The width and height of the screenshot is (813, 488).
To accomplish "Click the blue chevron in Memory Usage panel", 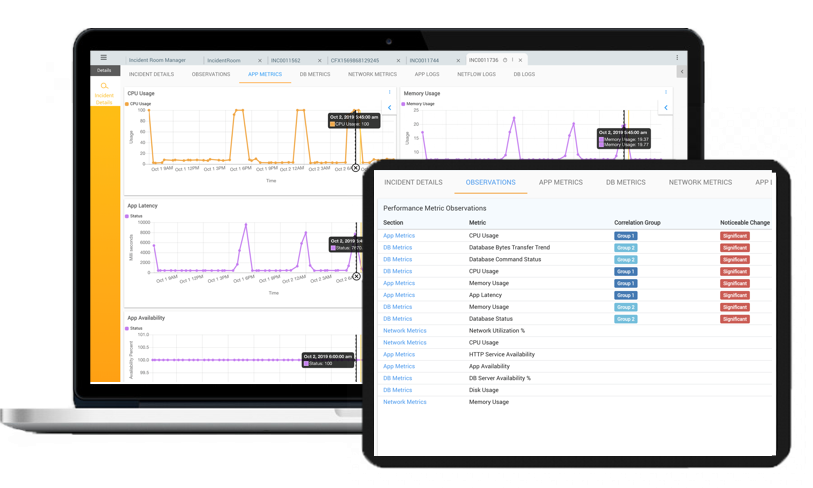I will pyautogui.click(x=666, y=108).
